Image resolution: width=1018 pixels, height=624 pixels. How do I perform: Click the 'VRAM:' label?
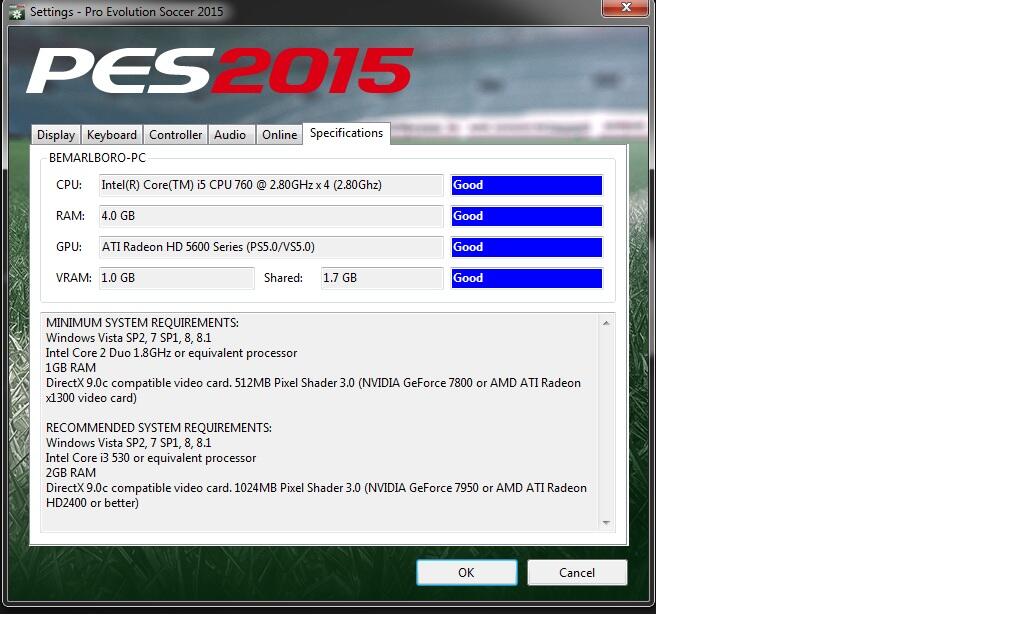pos(73,278)
